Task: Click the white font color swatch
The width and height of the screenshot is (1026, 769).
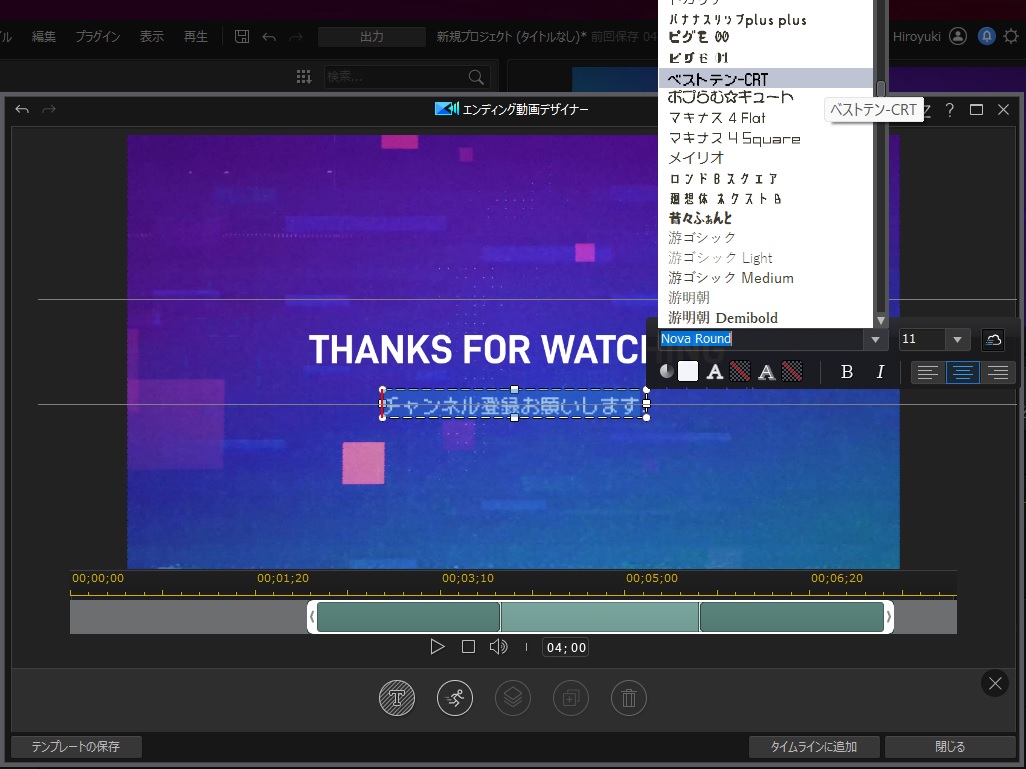Action: click(x=688, y=372)
